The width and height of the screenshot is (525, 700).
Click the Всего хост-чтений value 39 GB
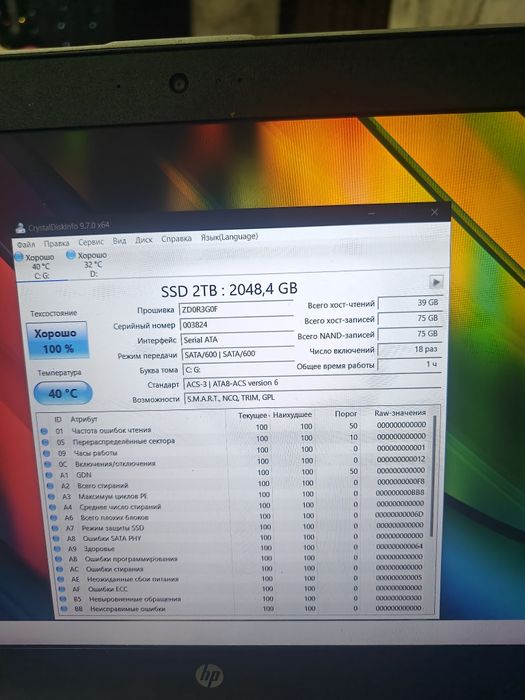410,302
